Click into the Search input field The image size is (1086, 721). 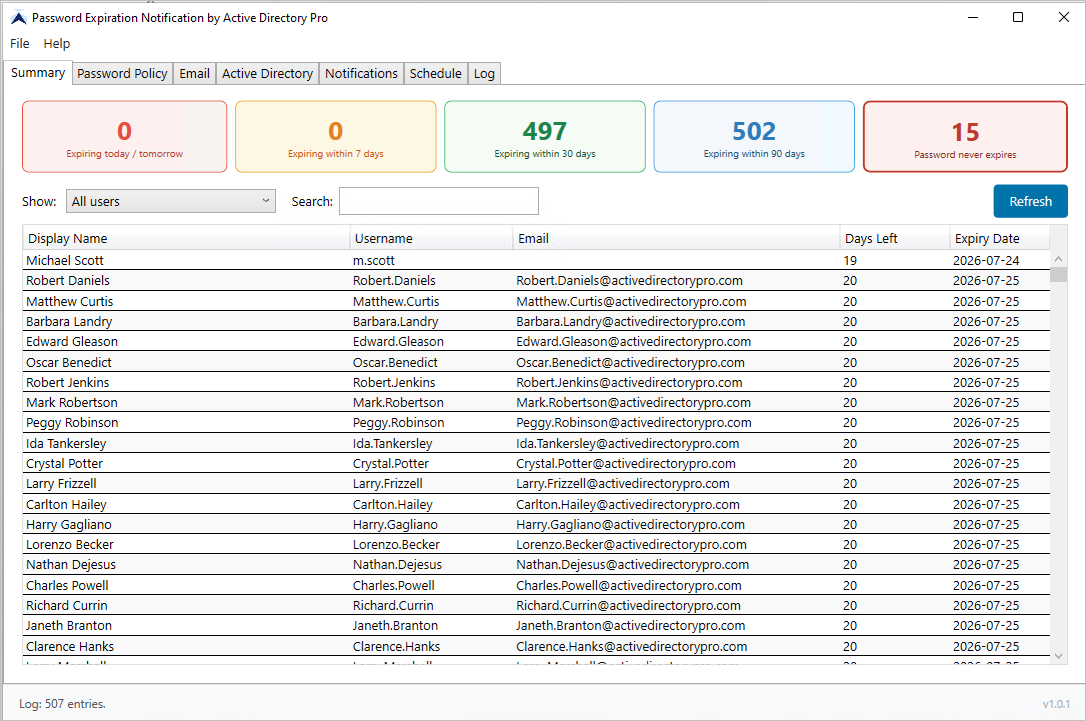(x=439, y=202)
